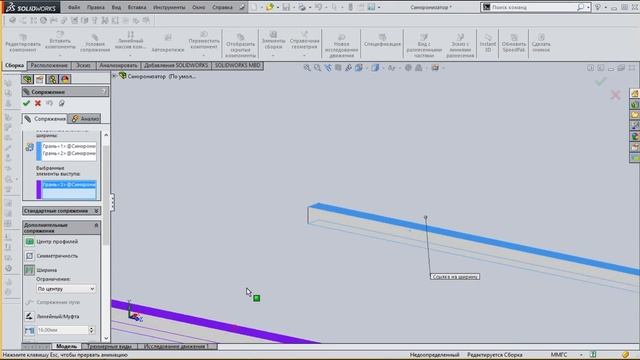This screenshot has height=360, width=640.
Task: Click the undo arrow in the mate panel
Action: point(49,103)
